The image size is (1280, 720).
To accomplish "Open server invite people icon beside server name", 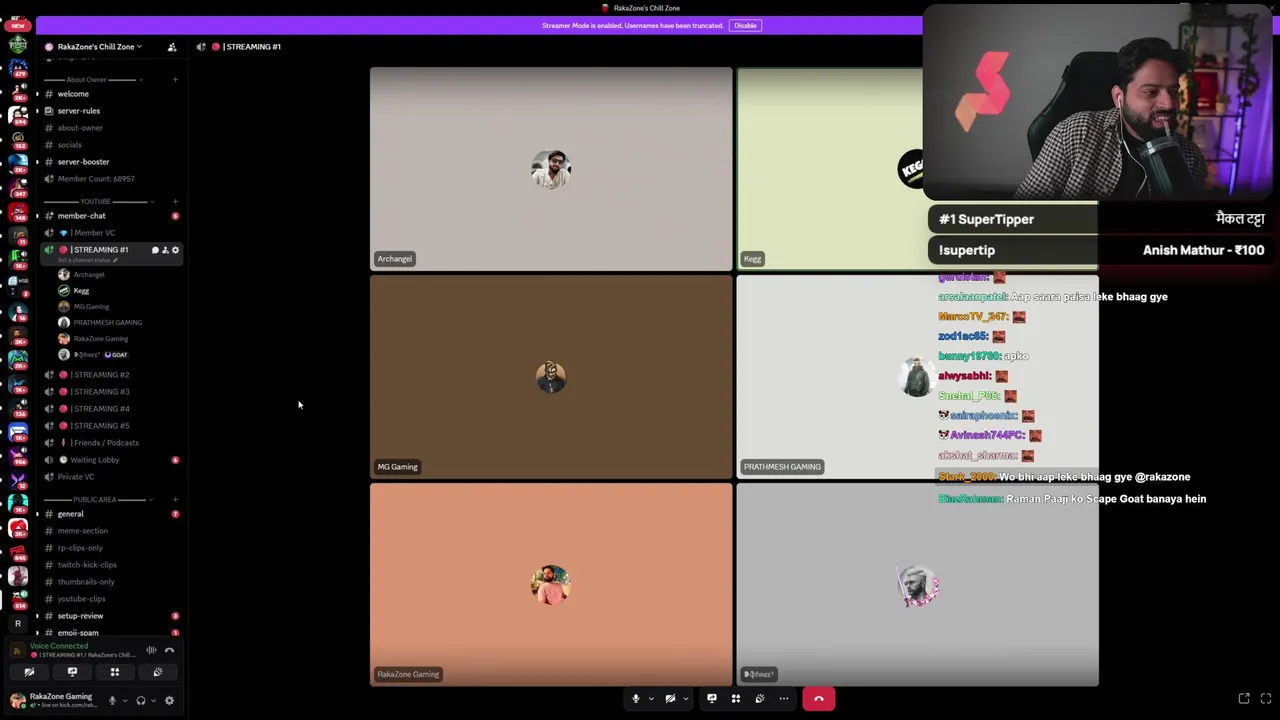I will (172, 47).
